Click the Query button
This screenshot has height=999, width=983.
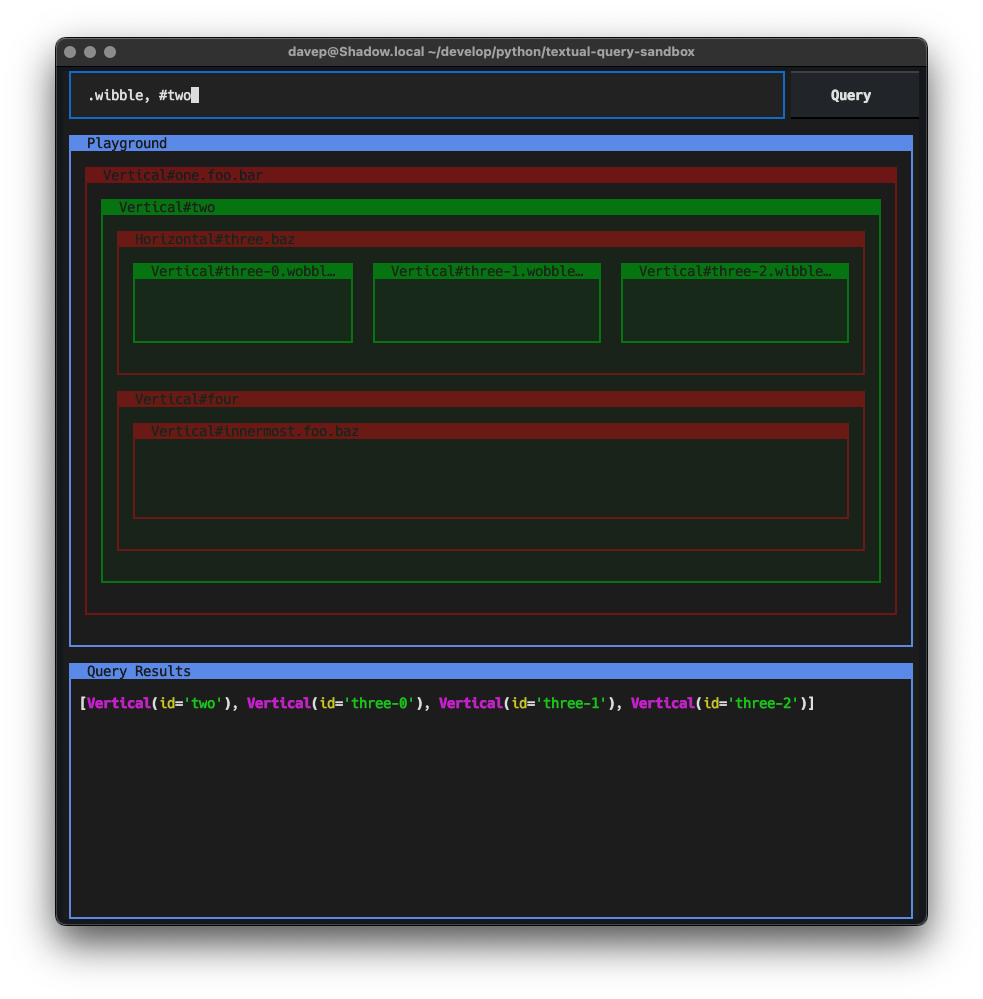tap(851, 95)
